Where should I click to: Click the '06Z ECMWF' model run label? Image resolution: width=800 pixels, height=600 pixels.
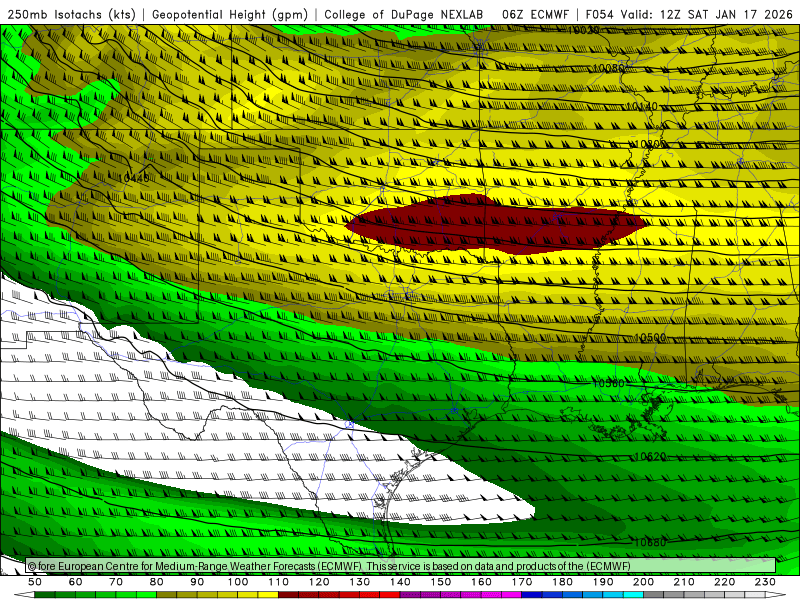535,14
